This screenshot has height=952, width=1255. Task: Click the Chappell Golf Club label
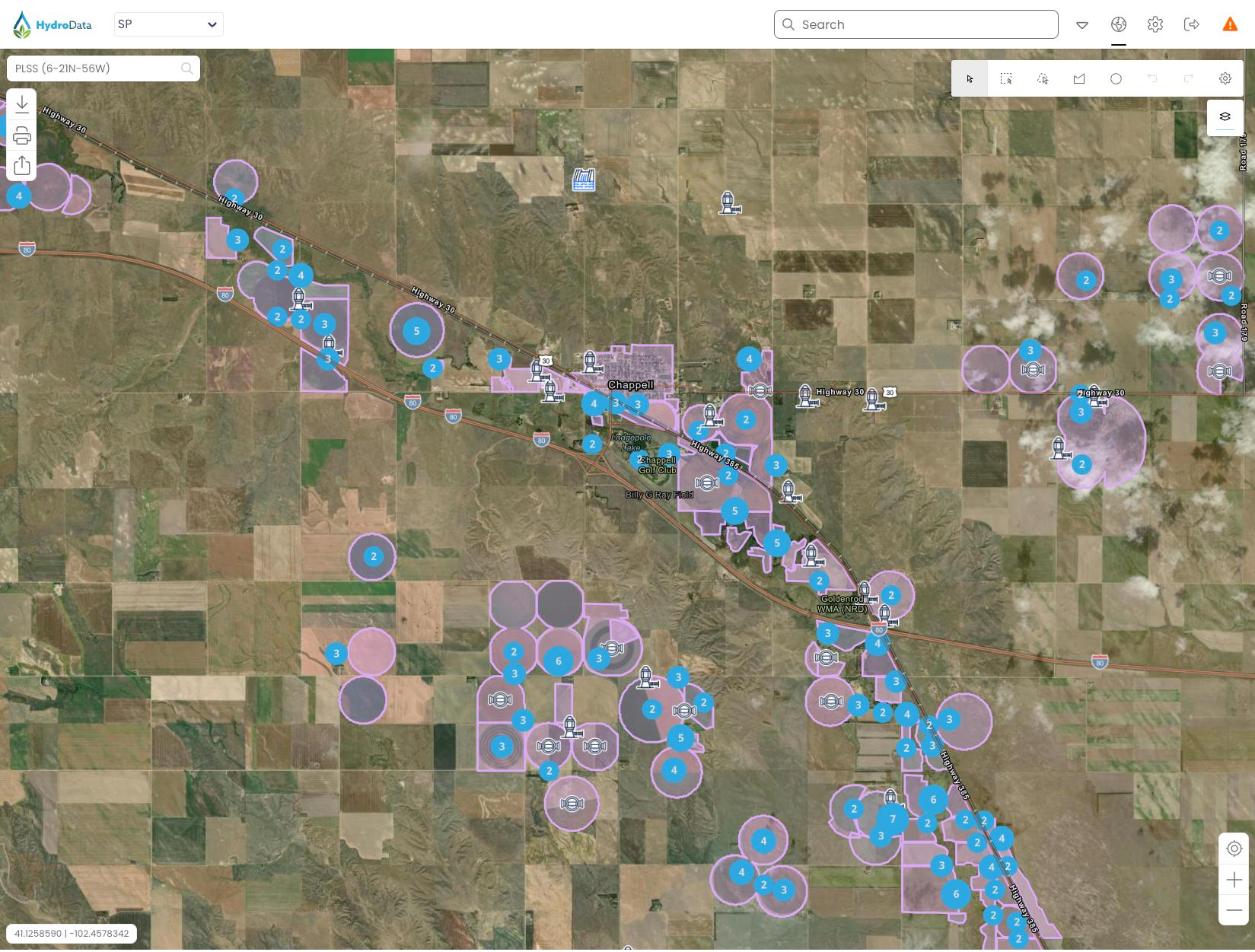click(x=658, y=465)
